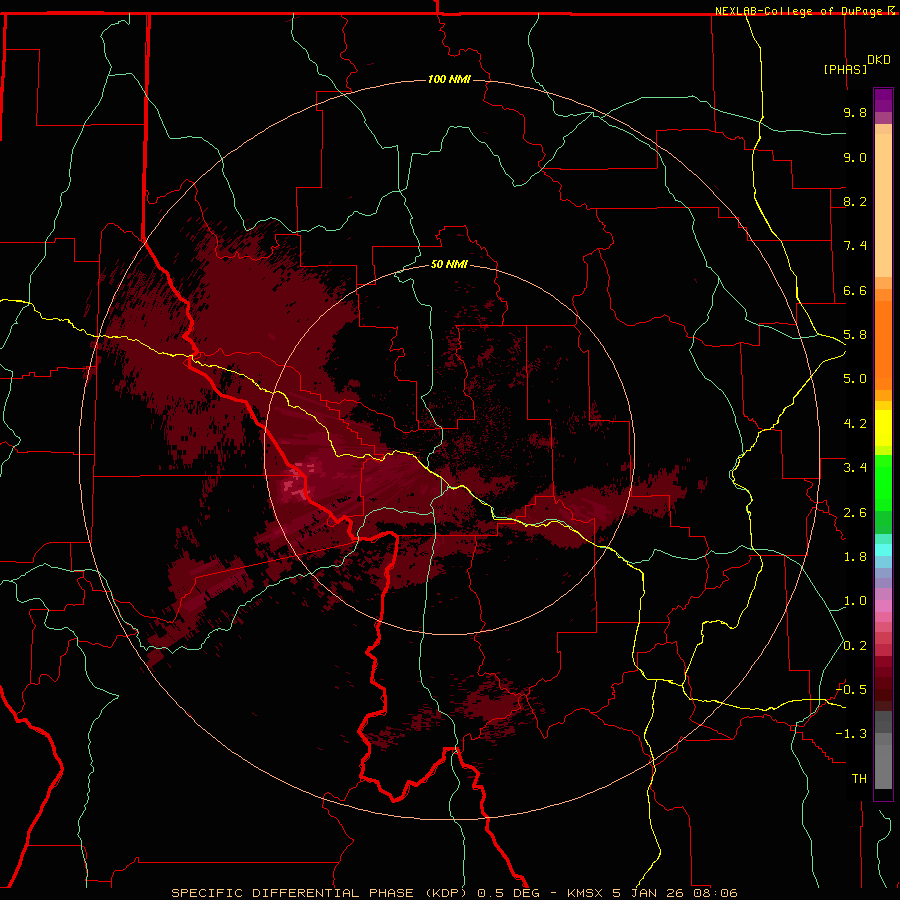This screenshot has width=900, height=900.
Task: Click the 2.6 color scale value
Action: pos(855,513)
